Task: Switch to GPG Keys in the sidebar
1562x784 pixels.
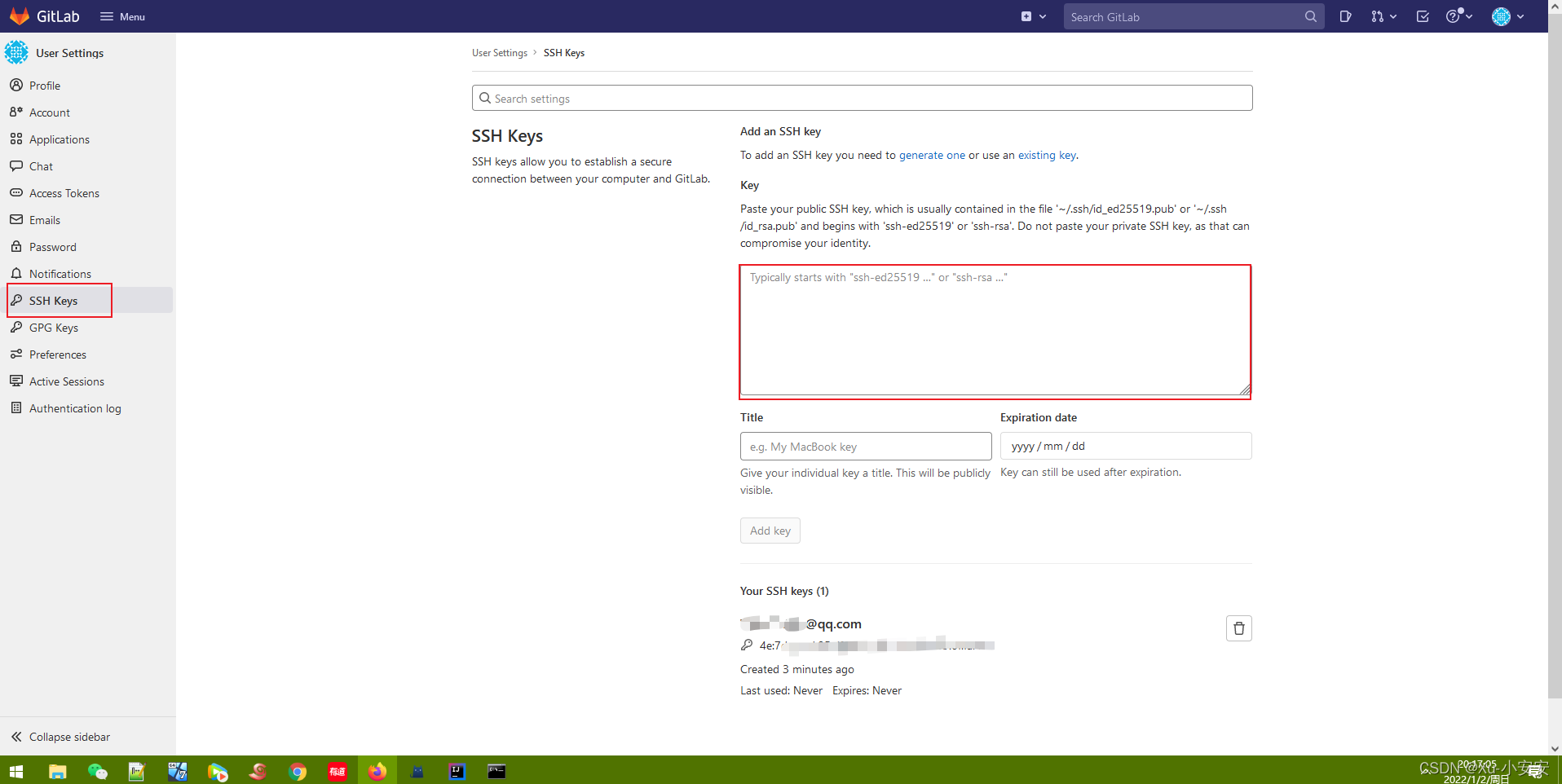Action: (53, 328)
